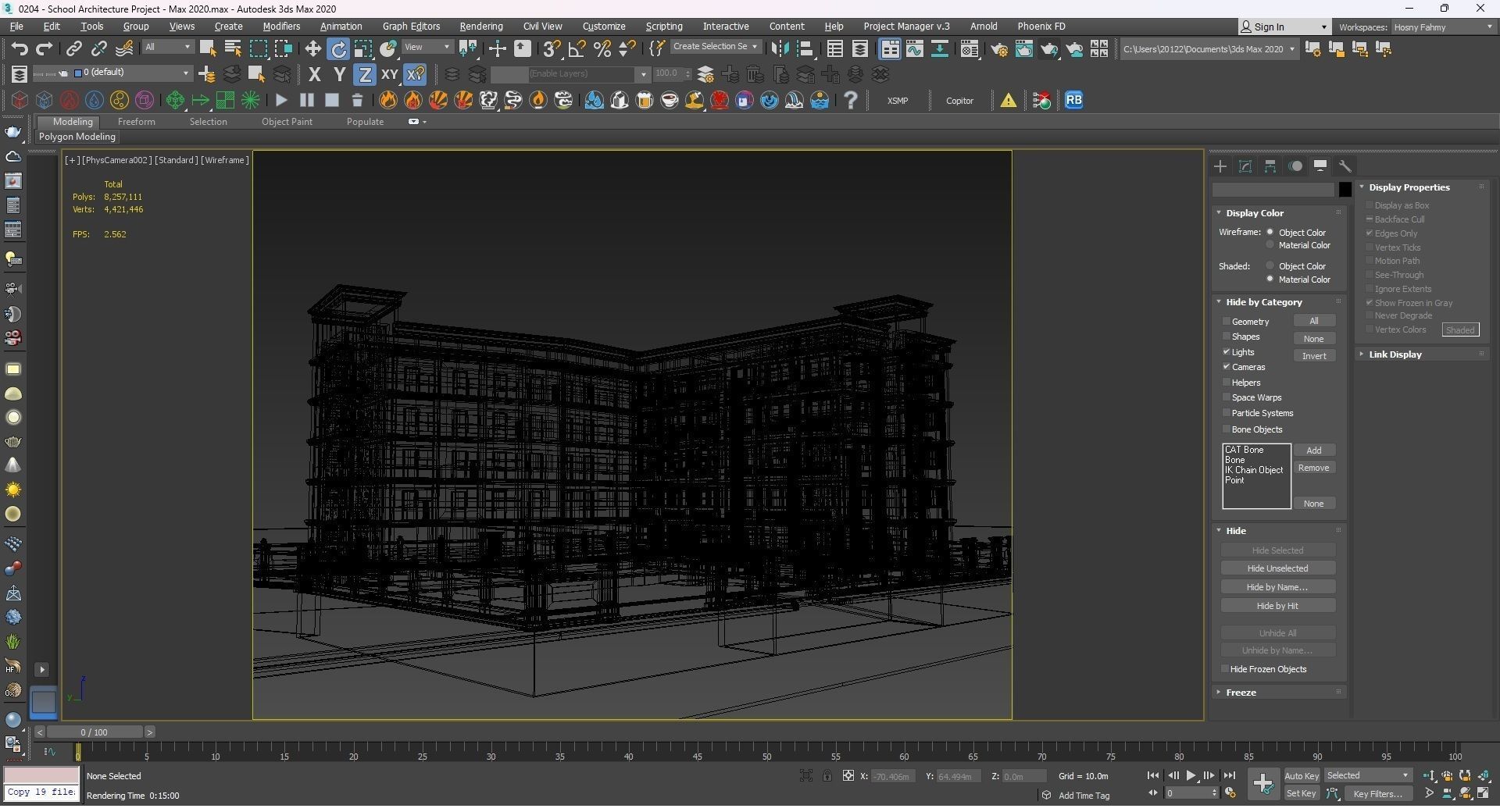Click the Select by Name icon
This screenshot has width=1500, height=812.
tap(232, 49)
